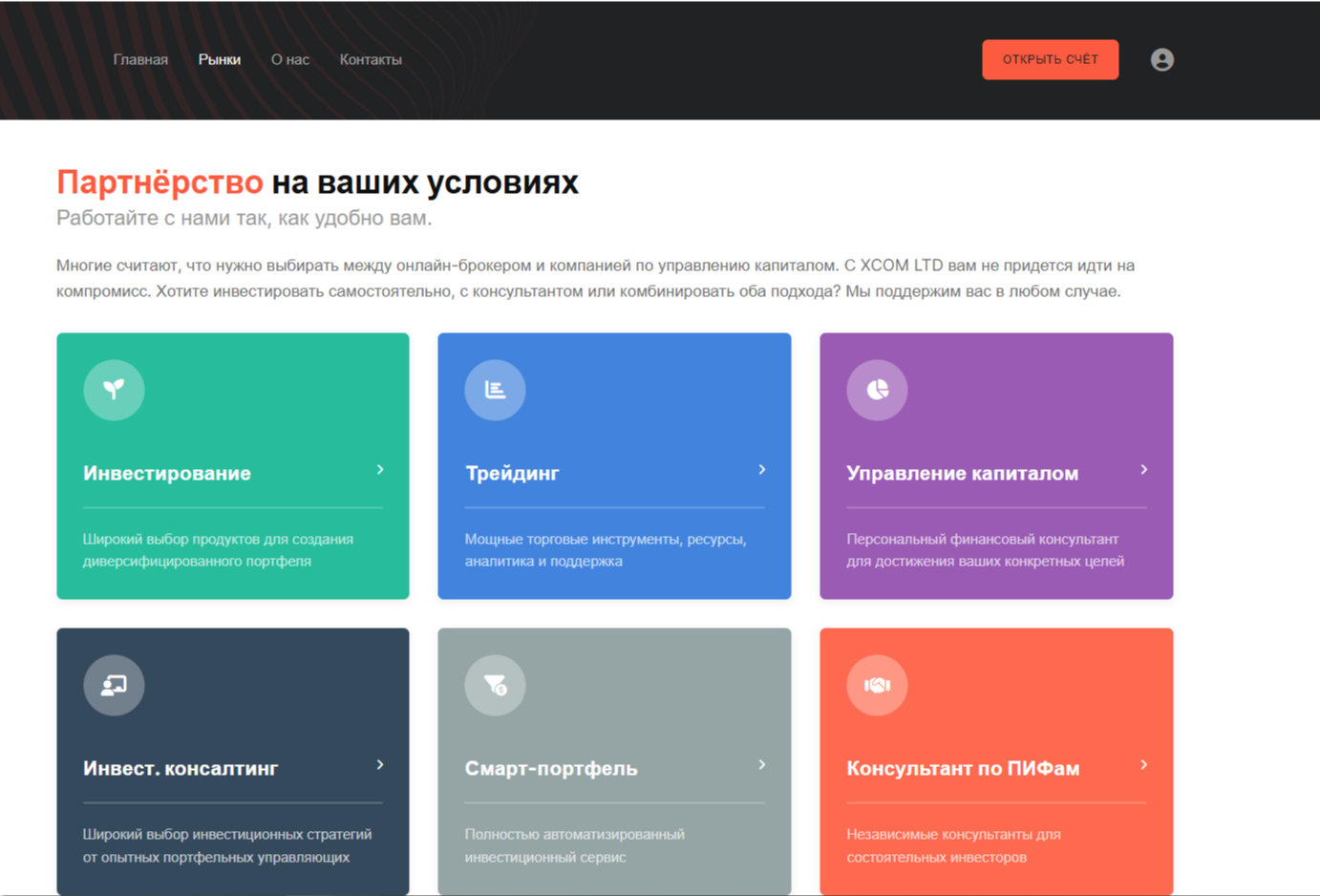
Task: Click chevron arrow beside Смарт-портфель
Action: (x=761, y=765)
